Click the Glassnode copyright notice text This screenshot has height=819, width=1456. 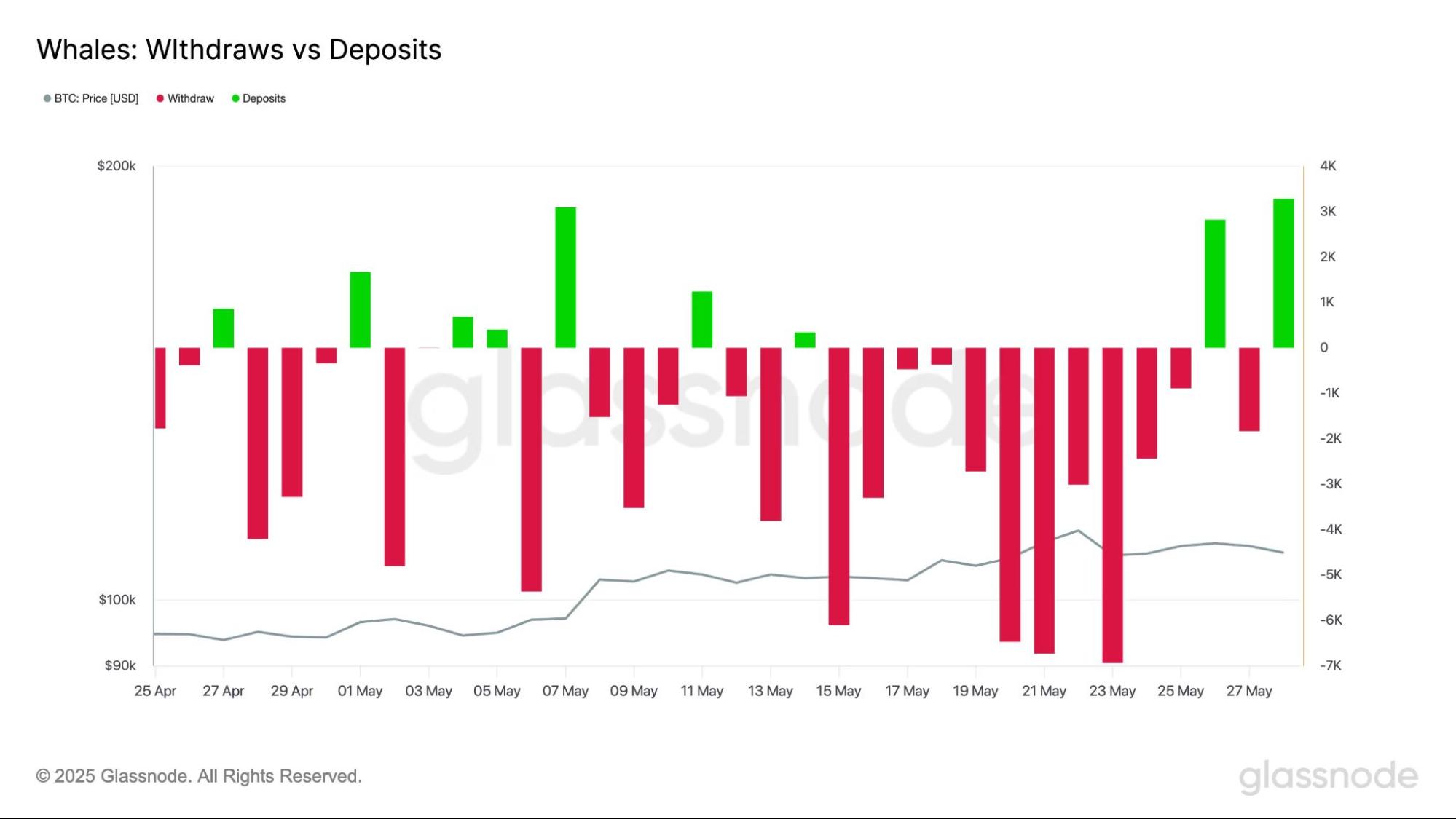pyautogui.click(x=199, y=776)
